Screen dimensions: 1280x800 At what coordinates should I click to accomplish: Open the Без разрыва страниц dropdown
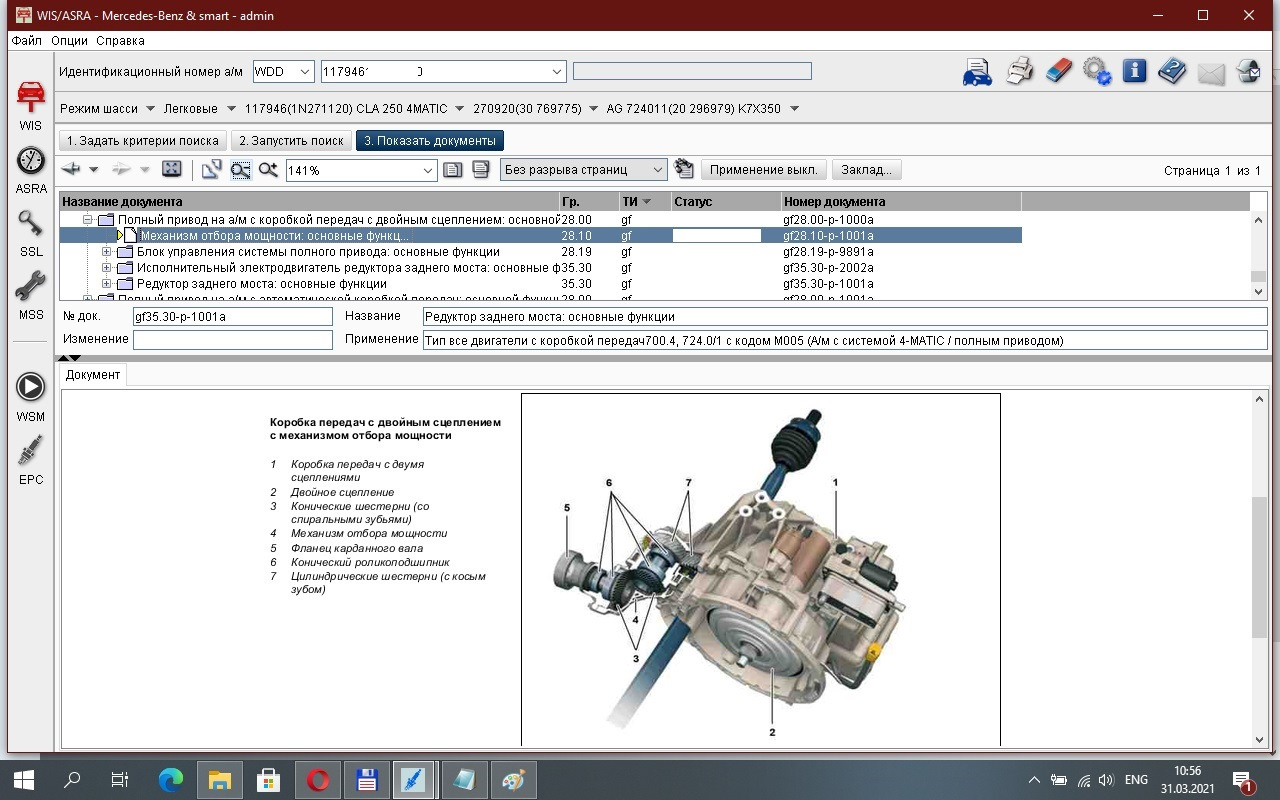657,171
